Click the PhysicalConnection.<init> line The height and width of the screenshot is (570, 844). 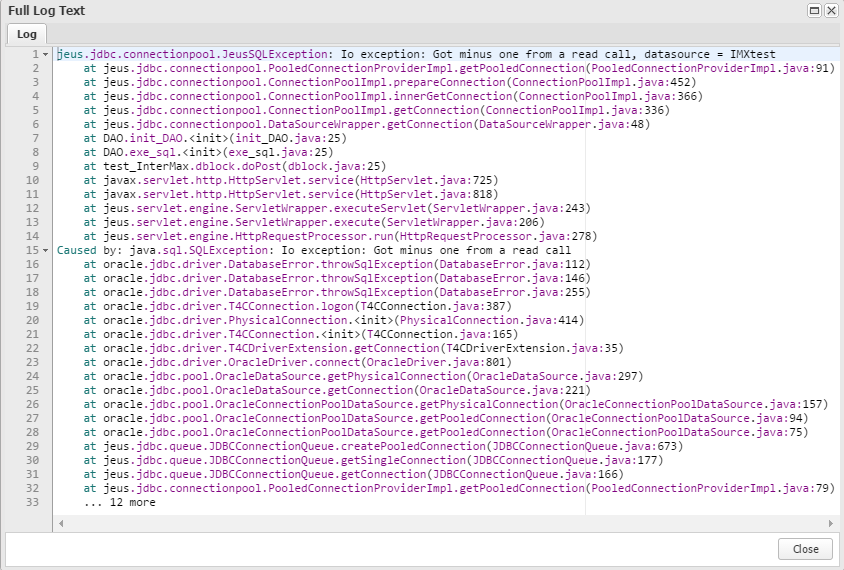[334, 320]
